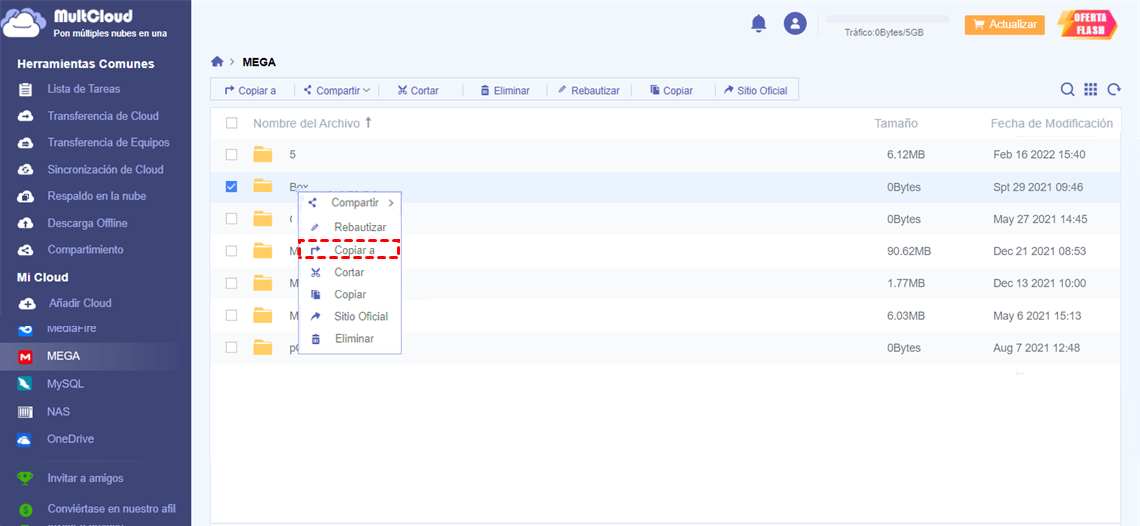The image size is (1140, 526).
Task: Sort by Nombre del Archivo column
Action: tap(313, 123)
